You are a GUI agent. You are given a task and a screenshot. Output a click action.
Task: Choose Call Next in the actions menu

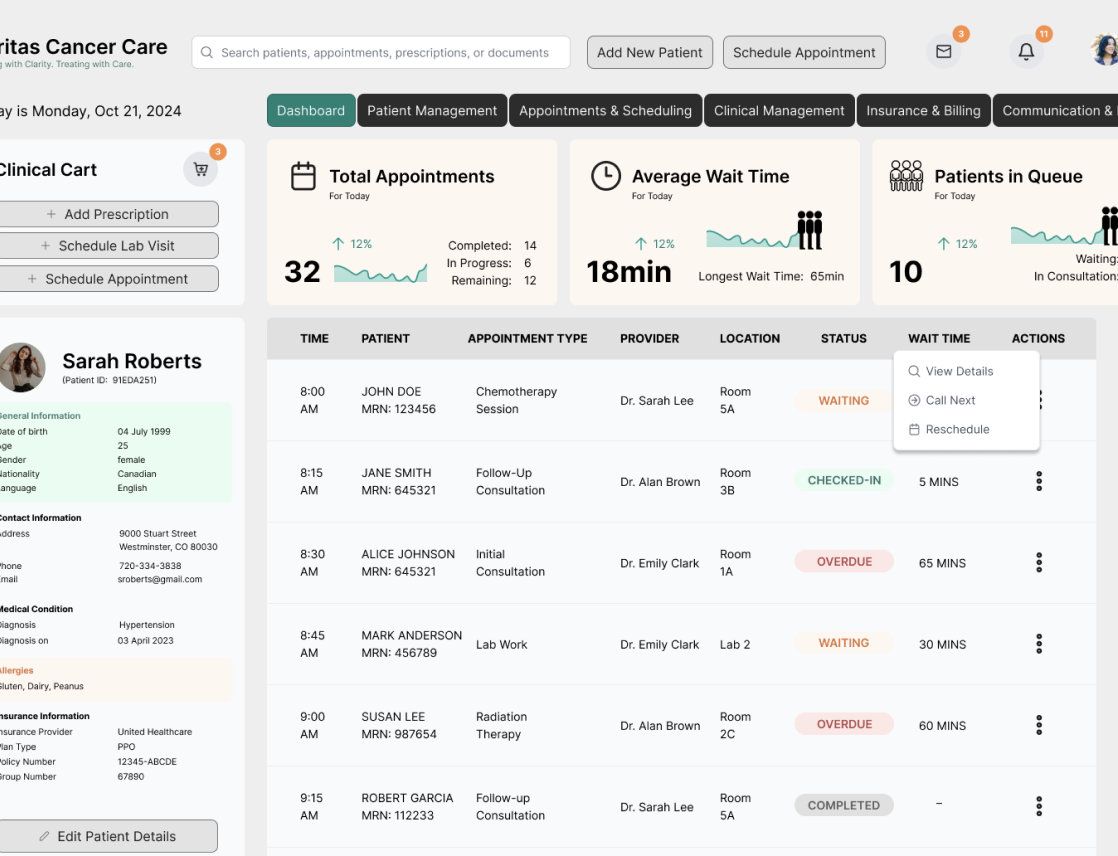pos(950,400)
